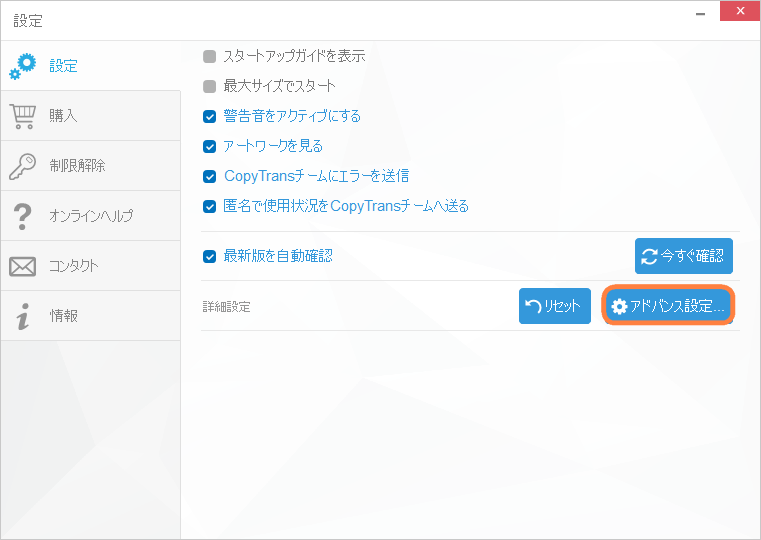
Task: Open アドバンス設定... button
Action: click(668, 306)
